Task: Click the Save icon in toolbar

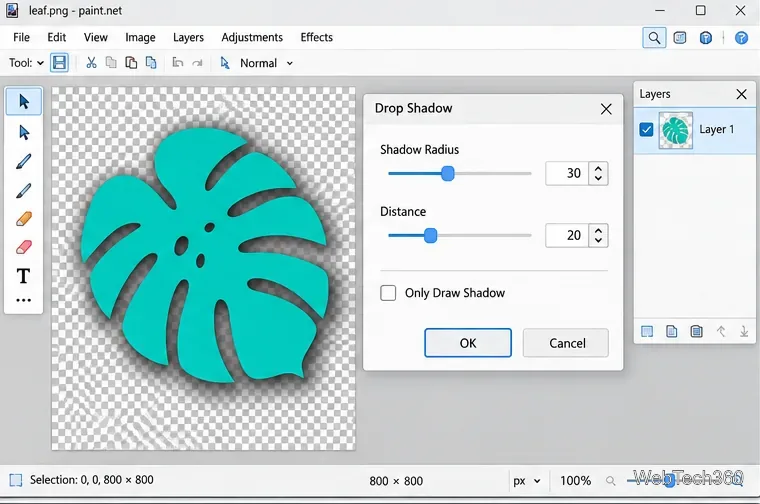Action: tap(59, 63)
